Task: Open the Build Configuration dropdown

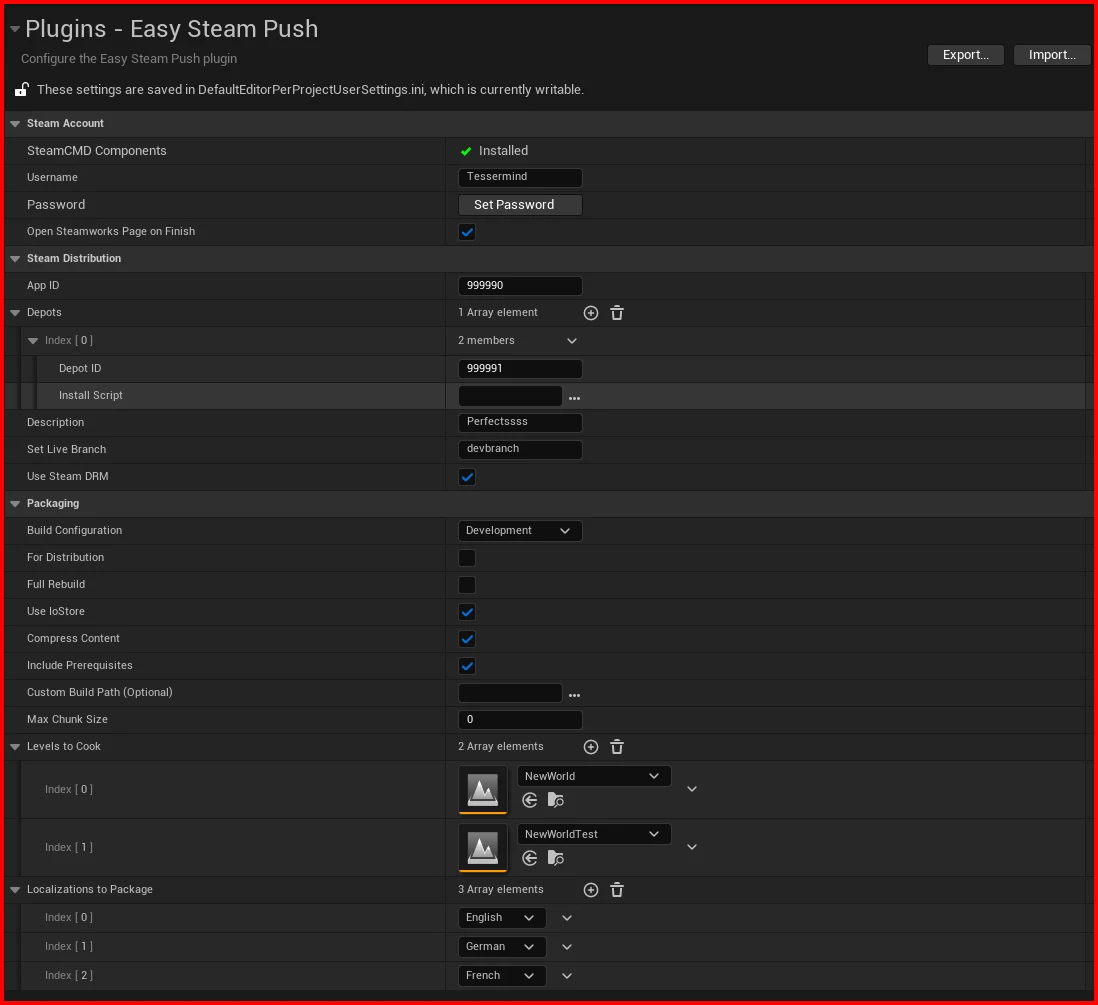Action: (x=520, y=531)
